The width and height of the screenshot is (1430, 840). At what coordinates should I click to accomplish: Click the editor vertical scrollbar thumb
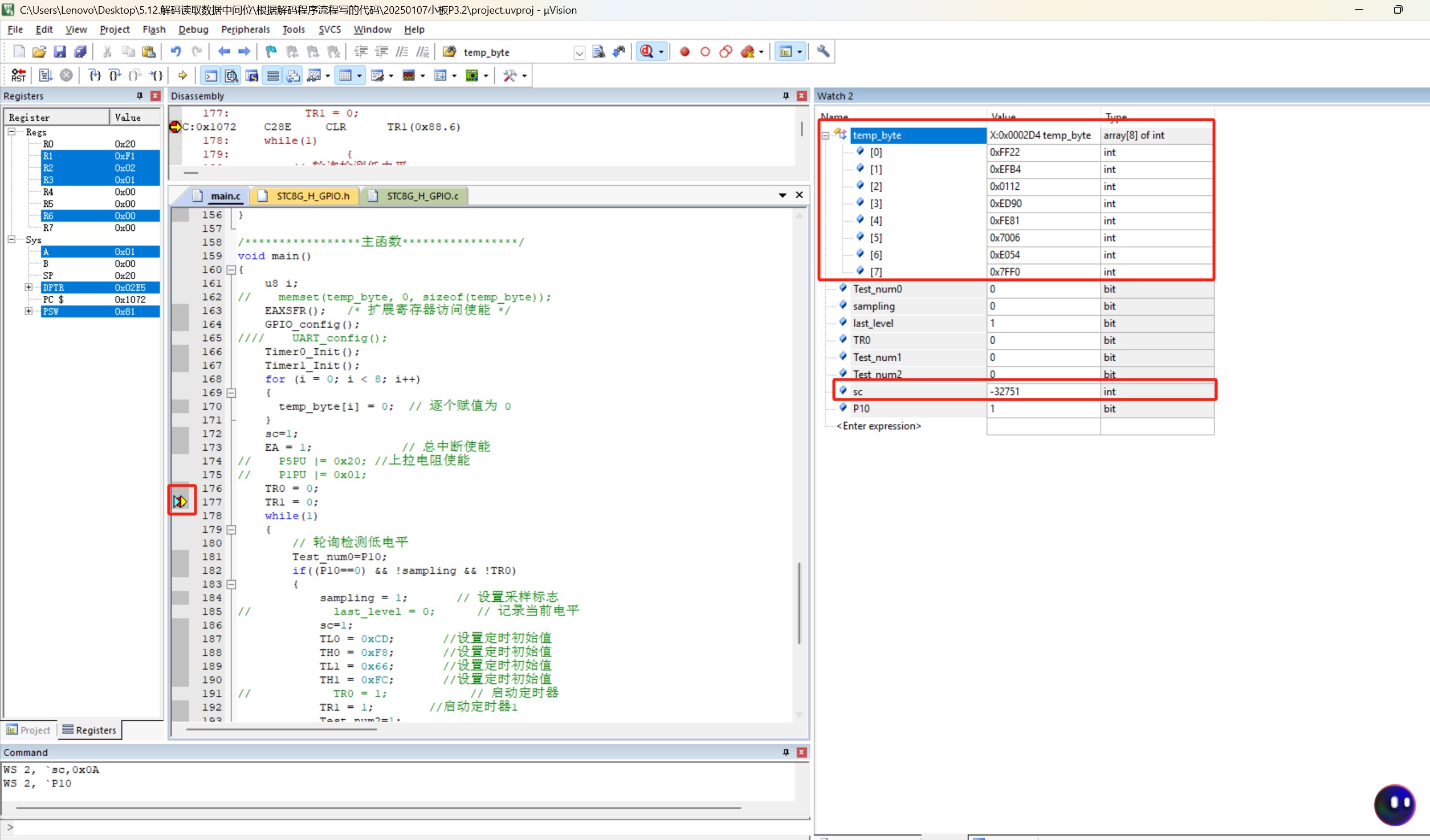point(799,603)
